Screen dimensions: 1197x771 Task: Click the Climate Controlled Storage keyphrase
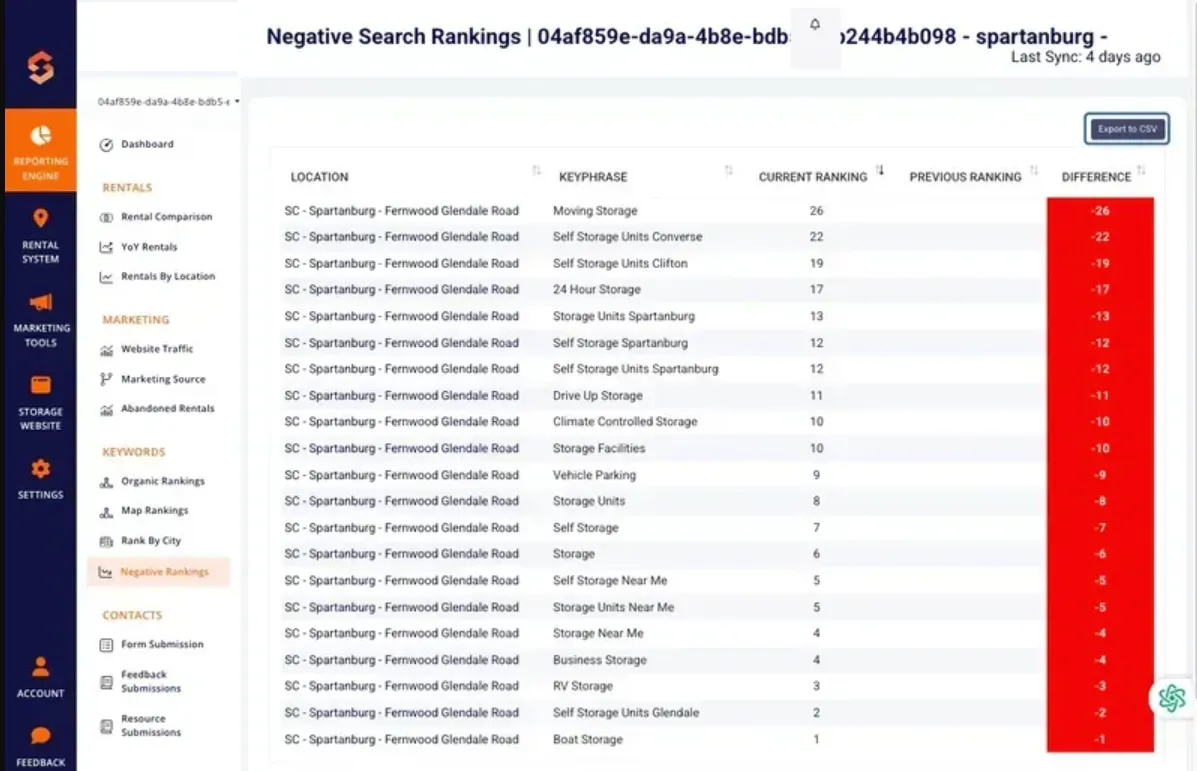click(x=625, y=422)
